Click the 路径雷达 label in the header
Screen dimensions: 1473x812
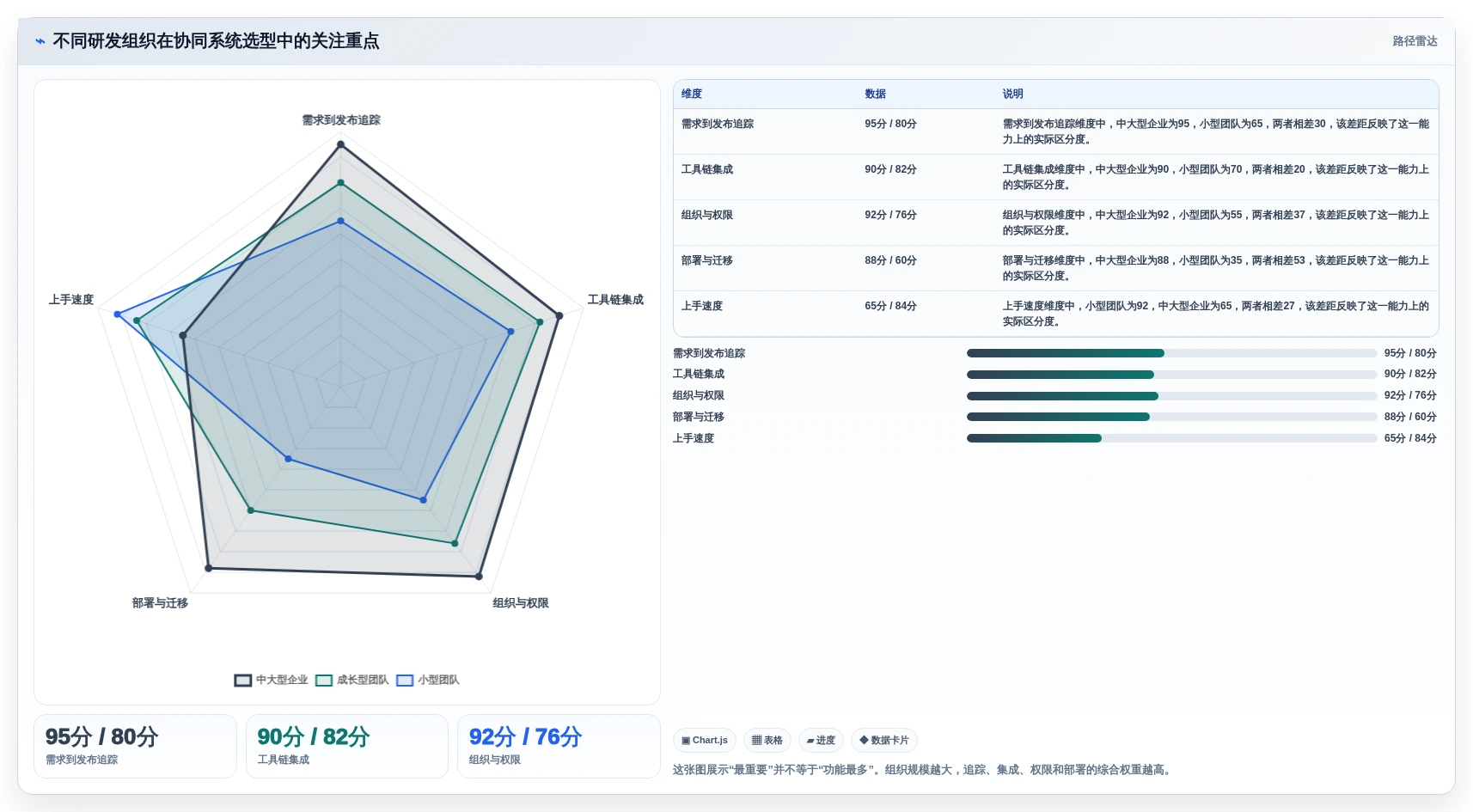click(x=1415, y=41)
